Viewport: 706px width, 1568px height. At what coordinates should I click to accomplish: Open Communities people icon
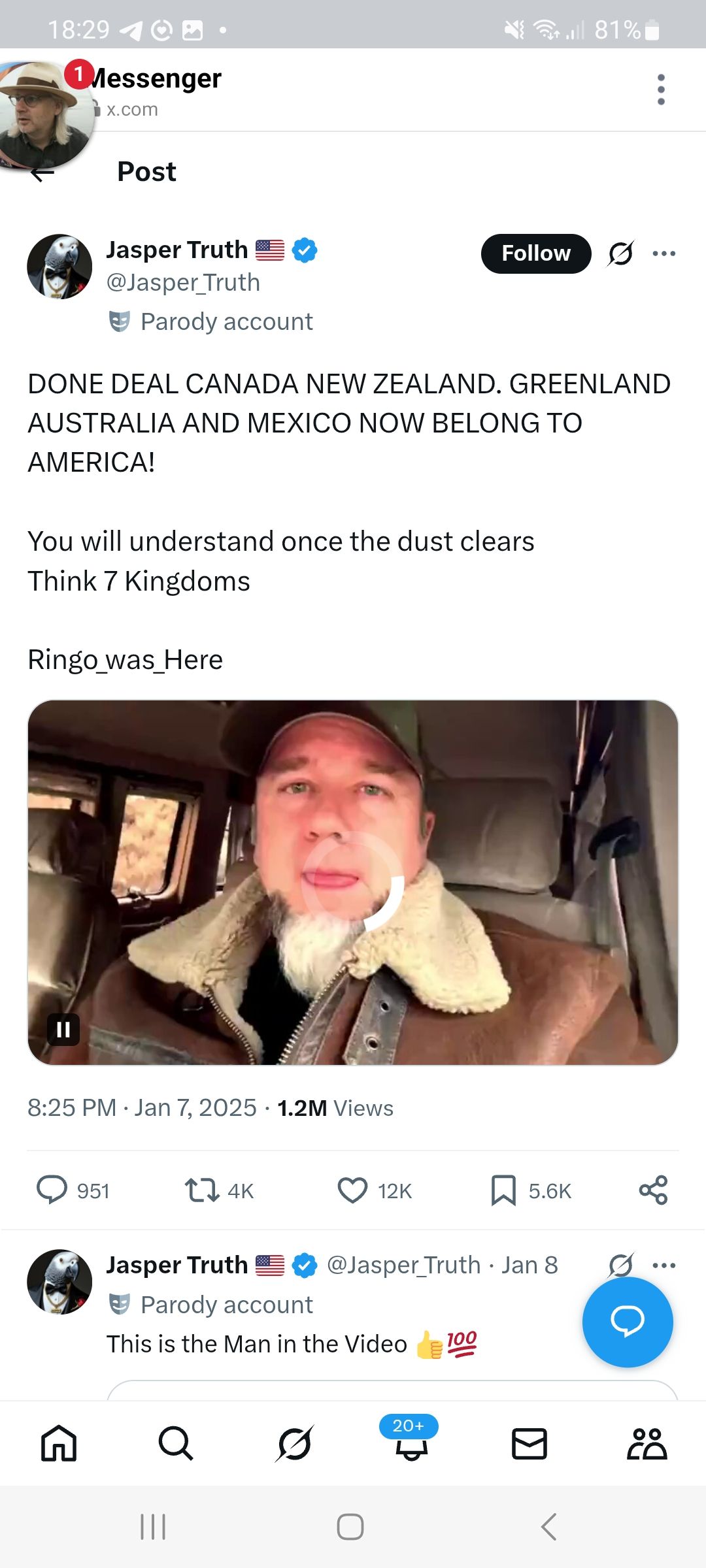click(x=647, y=1444)
